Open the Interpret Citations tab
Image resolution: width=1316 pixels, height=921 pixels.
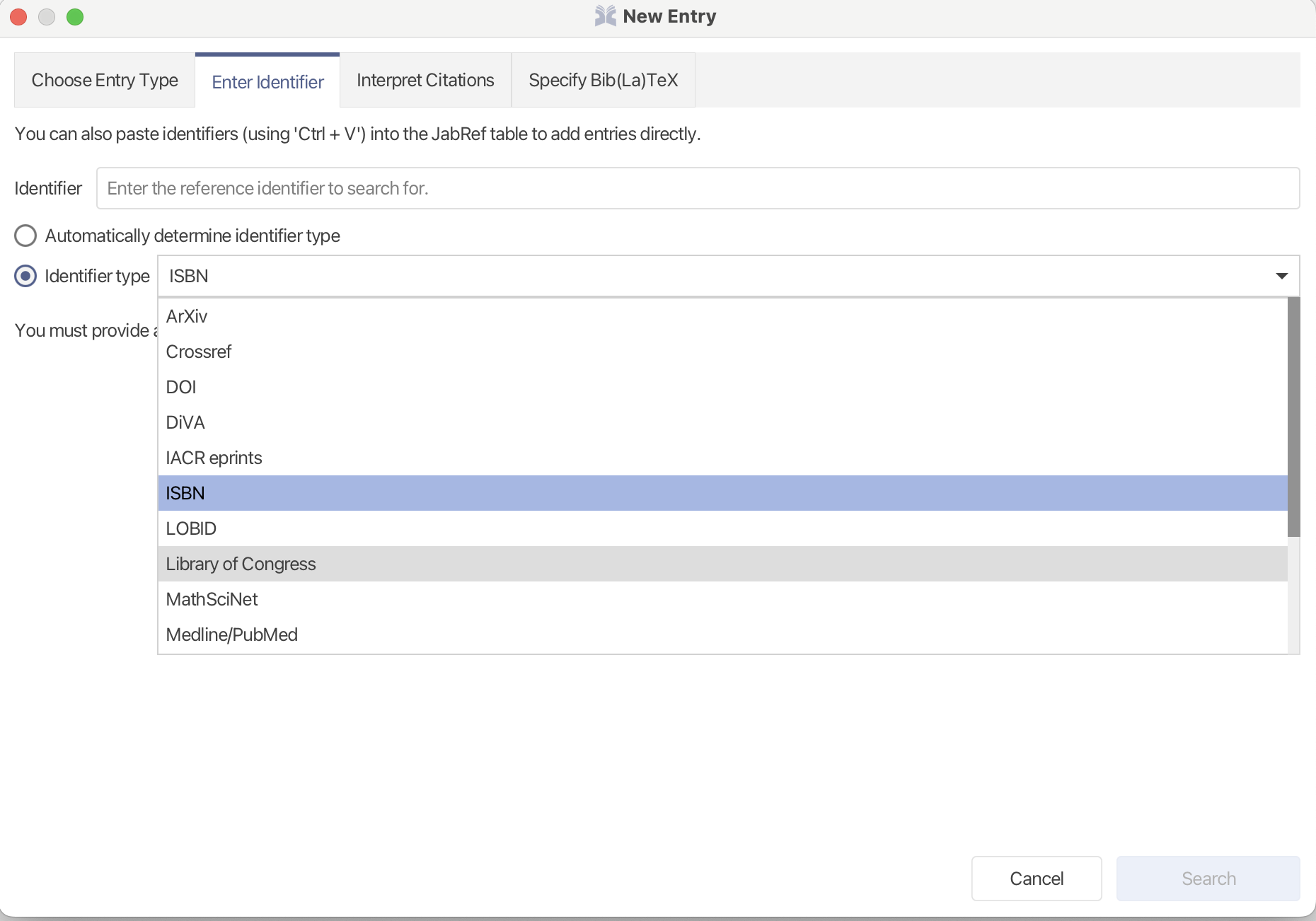coord(425,80)
